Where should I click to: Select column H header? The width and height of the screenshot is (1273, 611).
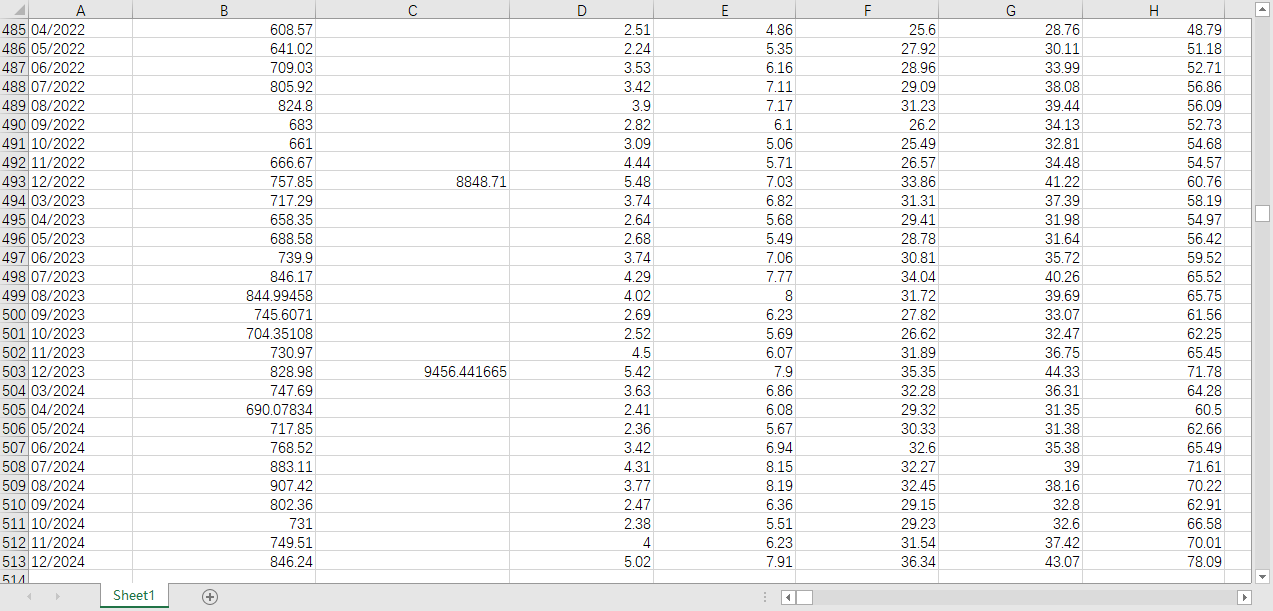click(x=1153, y=10)
